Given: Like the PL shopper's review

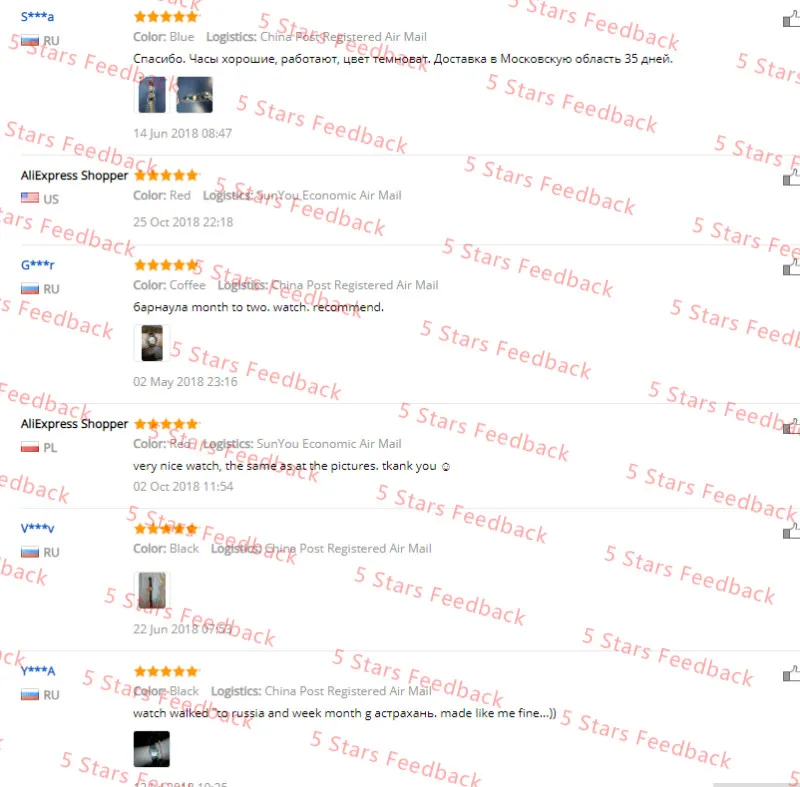Looking at the screenshot, I should click(791, 427).
